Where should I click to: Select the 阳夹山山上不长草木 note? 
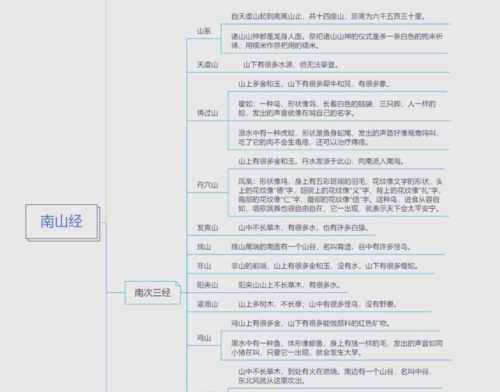click(289, 285)
